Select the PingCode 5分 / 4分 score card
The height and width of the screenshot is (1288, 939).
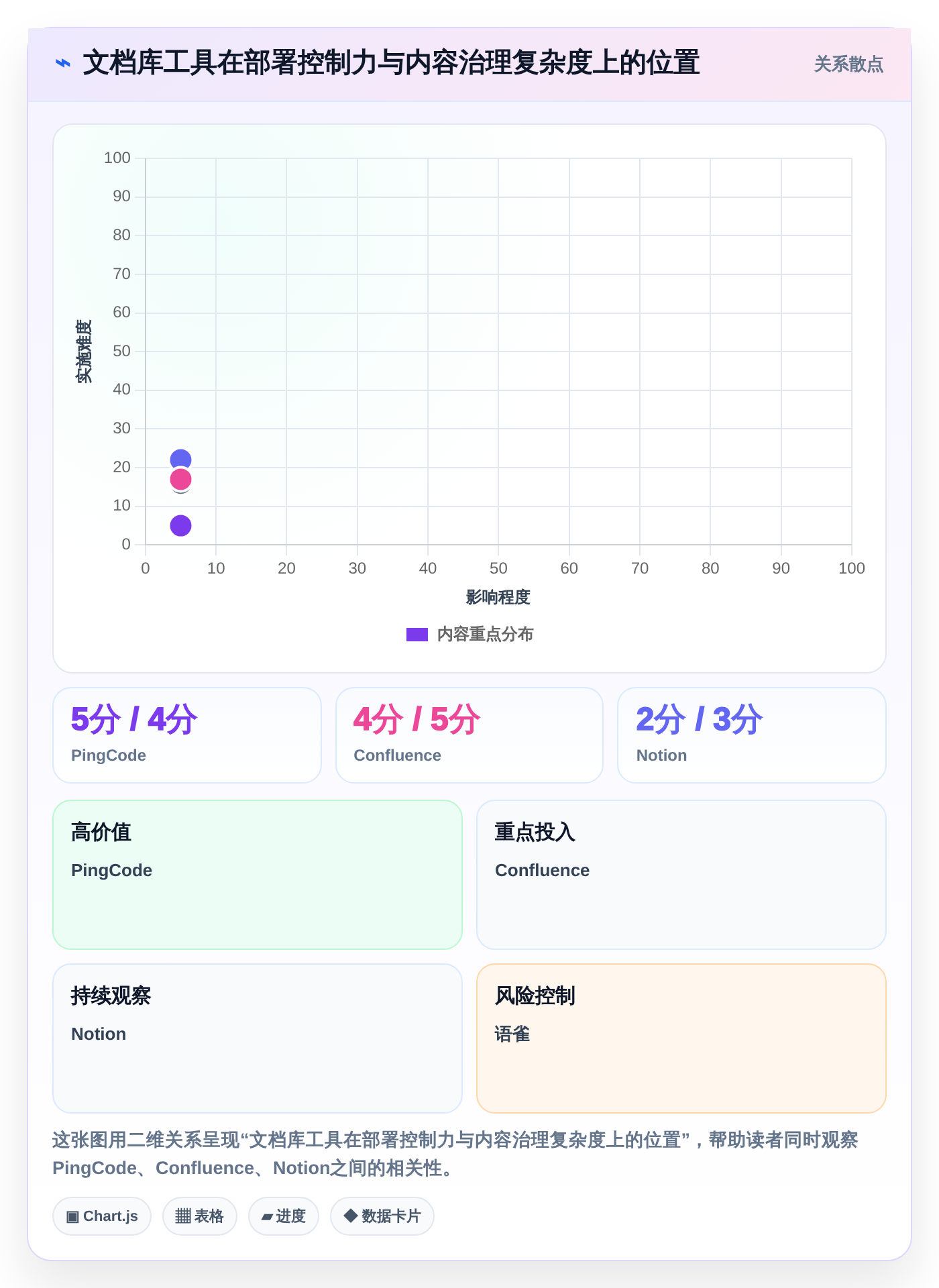[x=187, y=735]
